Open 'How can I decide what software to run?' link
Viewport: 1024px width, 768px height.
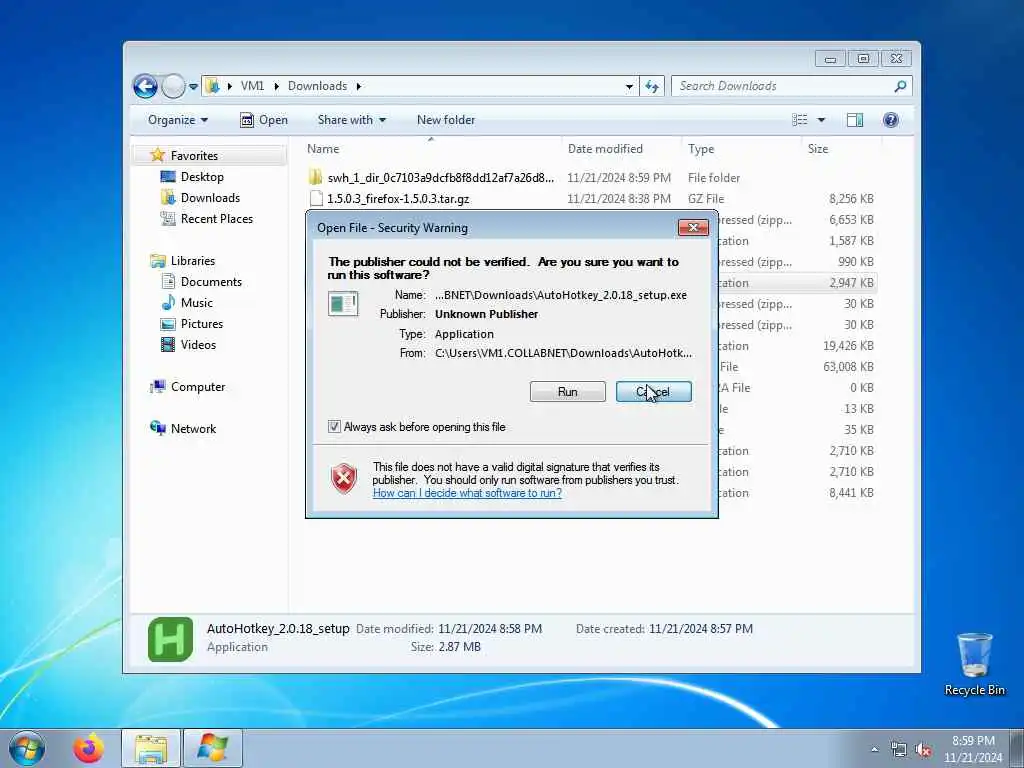tap(467, 493)
